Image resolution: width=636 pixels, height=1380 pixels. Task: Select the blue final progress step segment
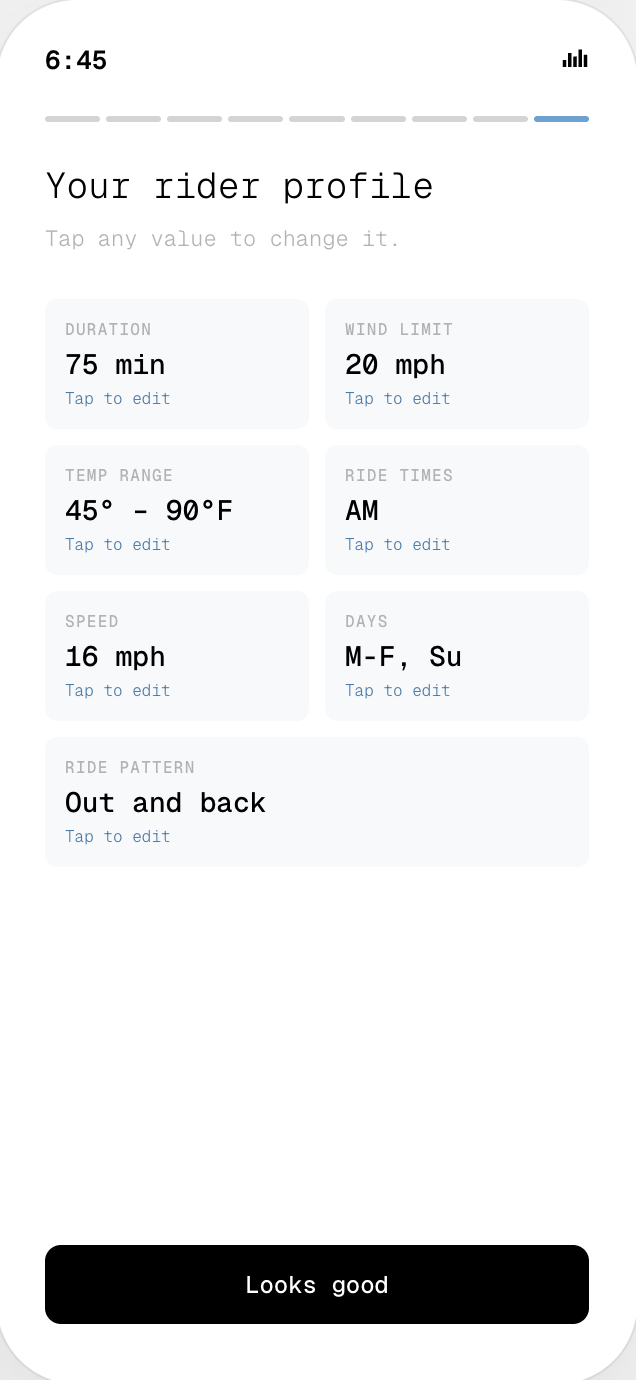pyautogui.click(x=561, y=119)
